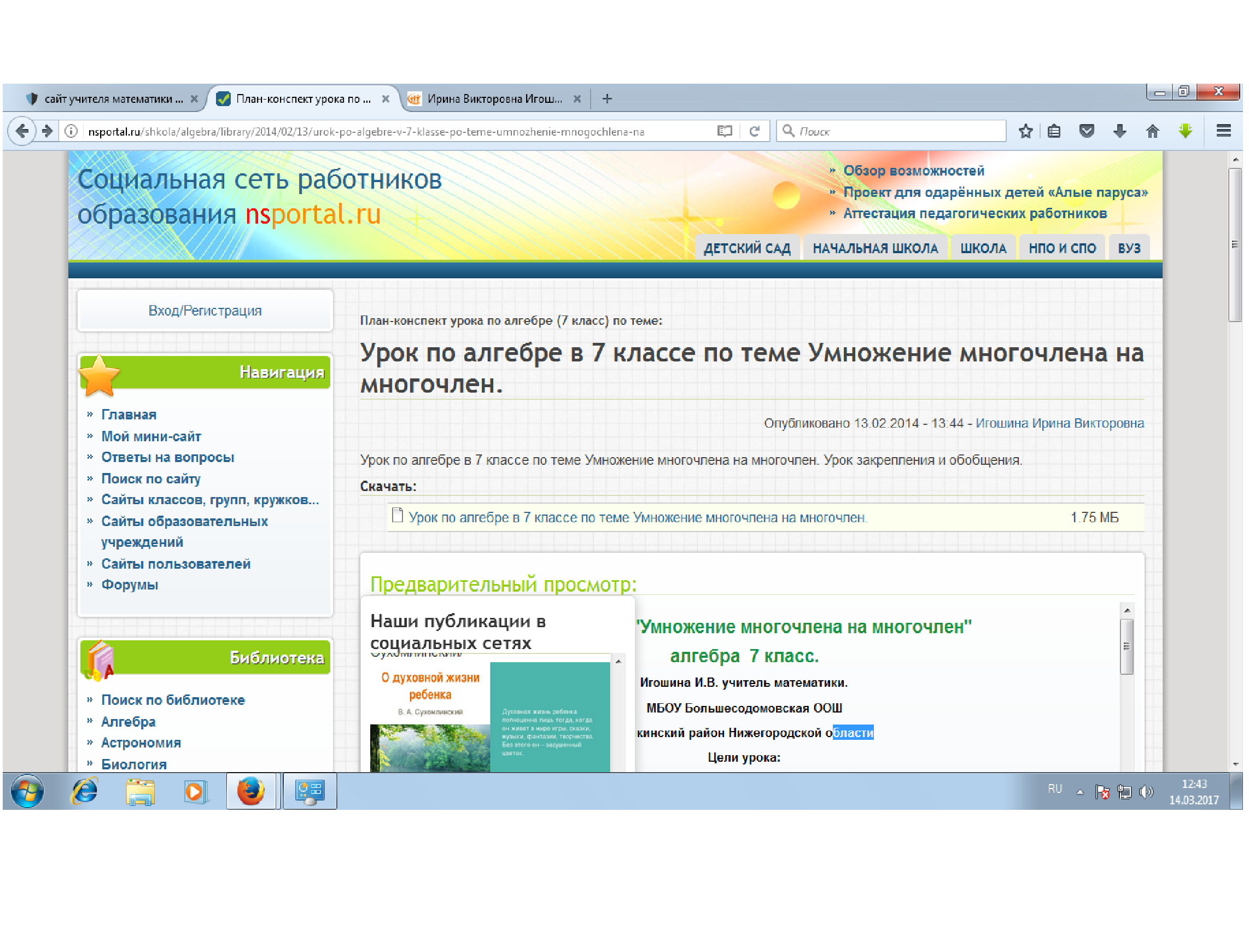This screenshot has height=952, width=1249.
Task: Toggle reader view icon in address bar
Action: coord(724,131)
